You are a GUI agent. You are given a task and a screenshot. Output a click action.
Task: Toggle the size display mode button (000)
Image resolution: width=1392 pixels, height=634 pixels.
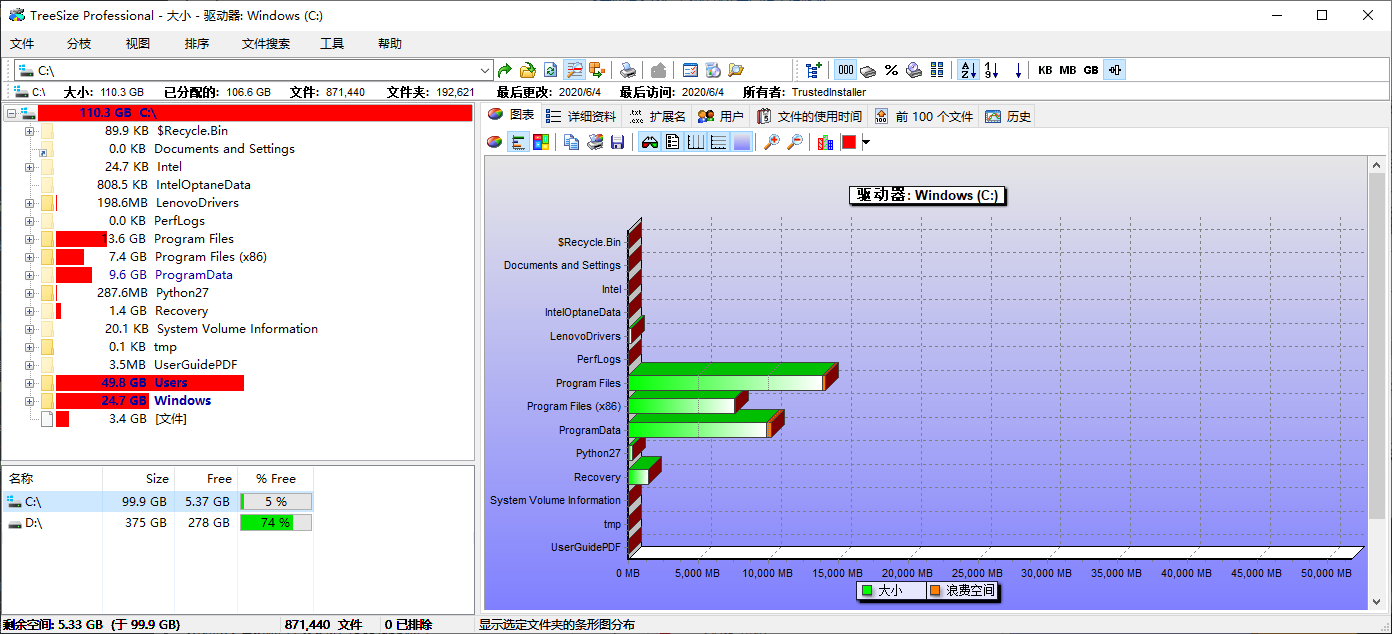point(845,70)
